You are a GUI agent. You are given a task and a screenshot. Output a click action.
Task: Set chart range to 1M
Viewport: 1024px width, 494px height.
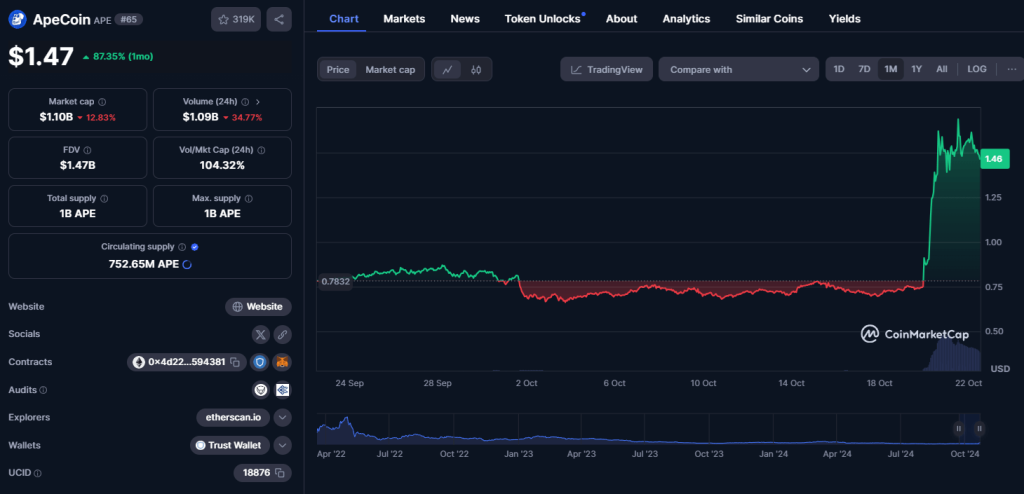point(891,69)
